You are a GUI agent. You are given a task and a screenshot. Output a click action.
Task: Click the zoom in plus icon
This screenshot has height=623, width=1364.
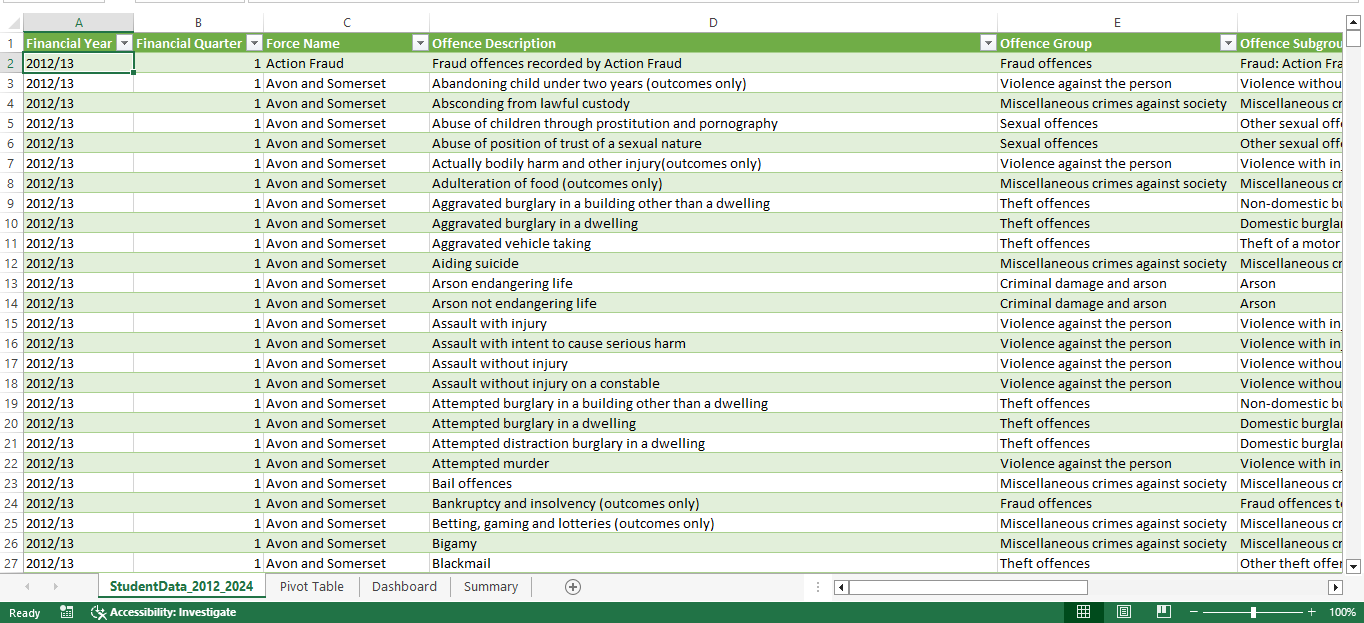1312,612
